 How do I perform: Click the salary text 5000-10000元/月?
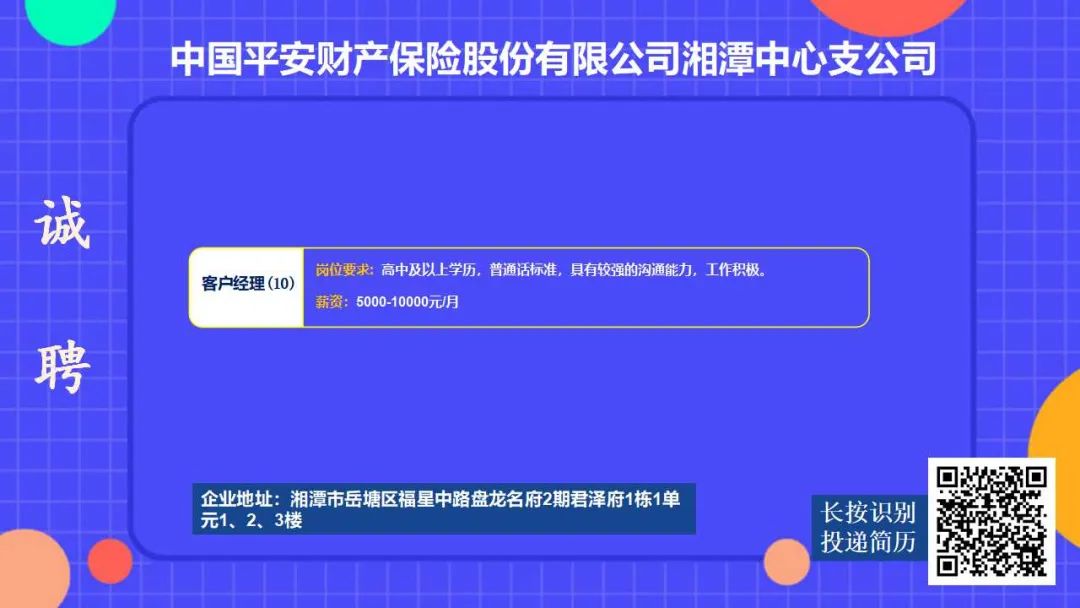coord(407,302)
